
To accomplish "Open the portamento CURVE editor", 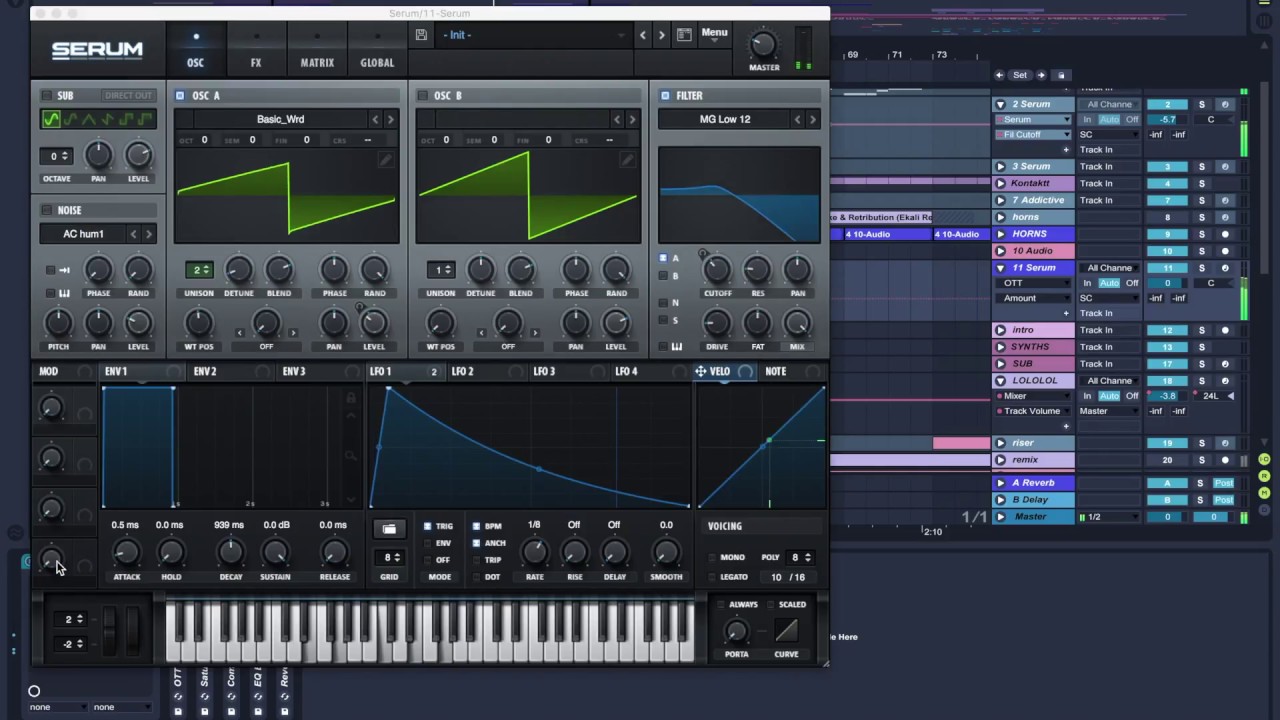I will click(x=786, y=631).
